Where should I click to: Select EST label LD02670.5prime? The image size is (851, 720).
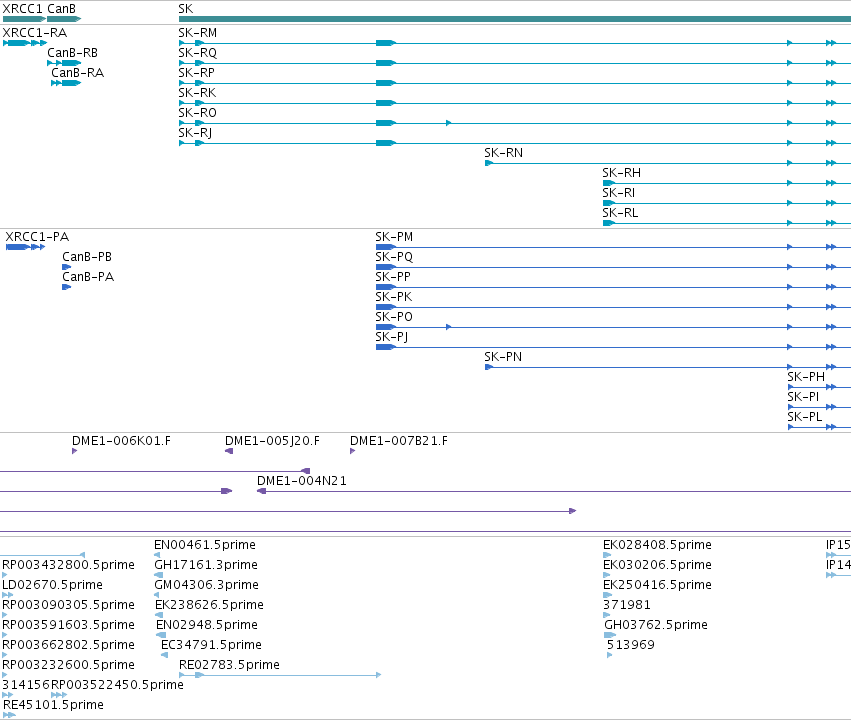click(52, 585)
